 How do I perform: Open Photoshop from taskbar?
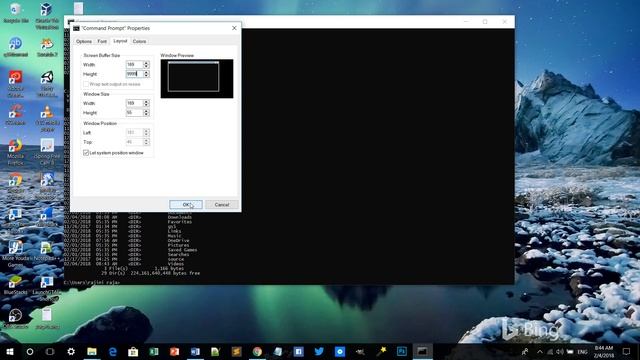(x=402, y=351)
